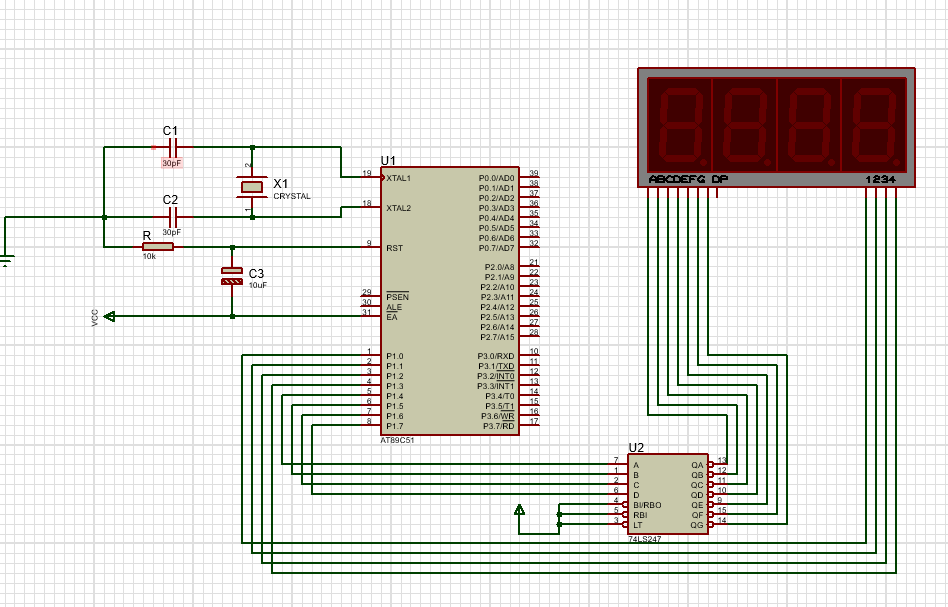Click the LT pin label on U2
948x607 pixels.
[637, 525]
